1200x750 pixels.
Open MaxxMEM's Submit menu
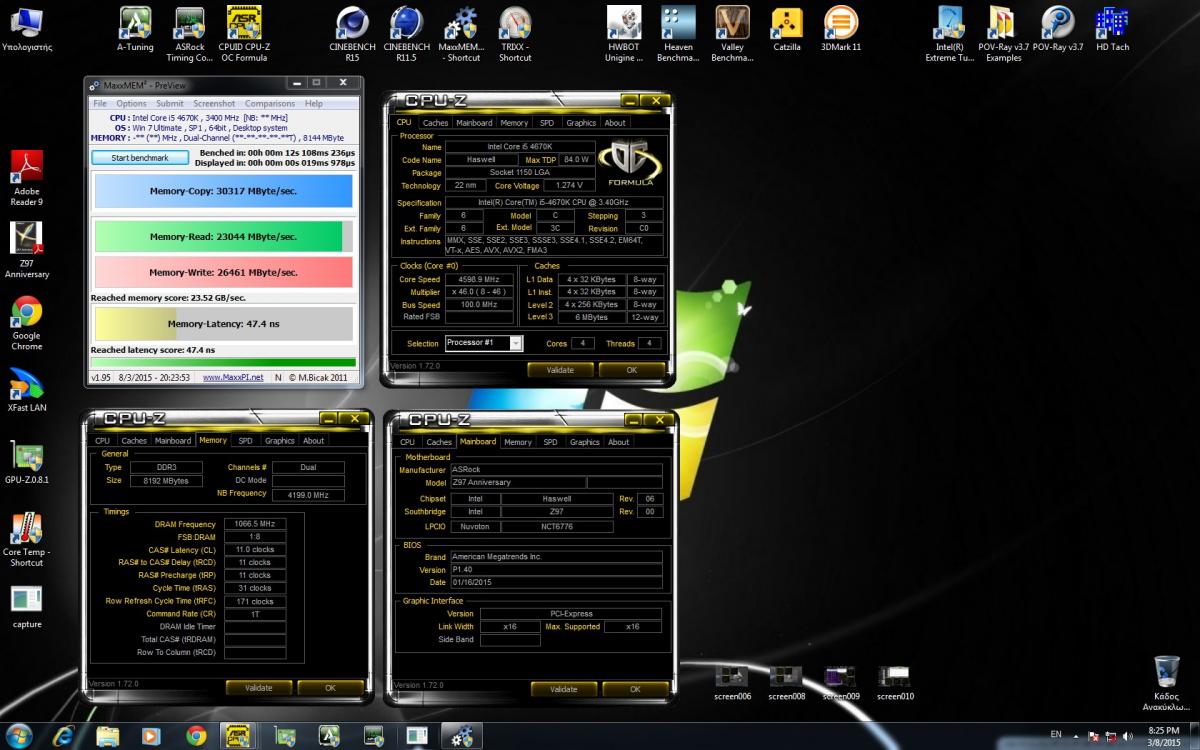coord(169,103)
